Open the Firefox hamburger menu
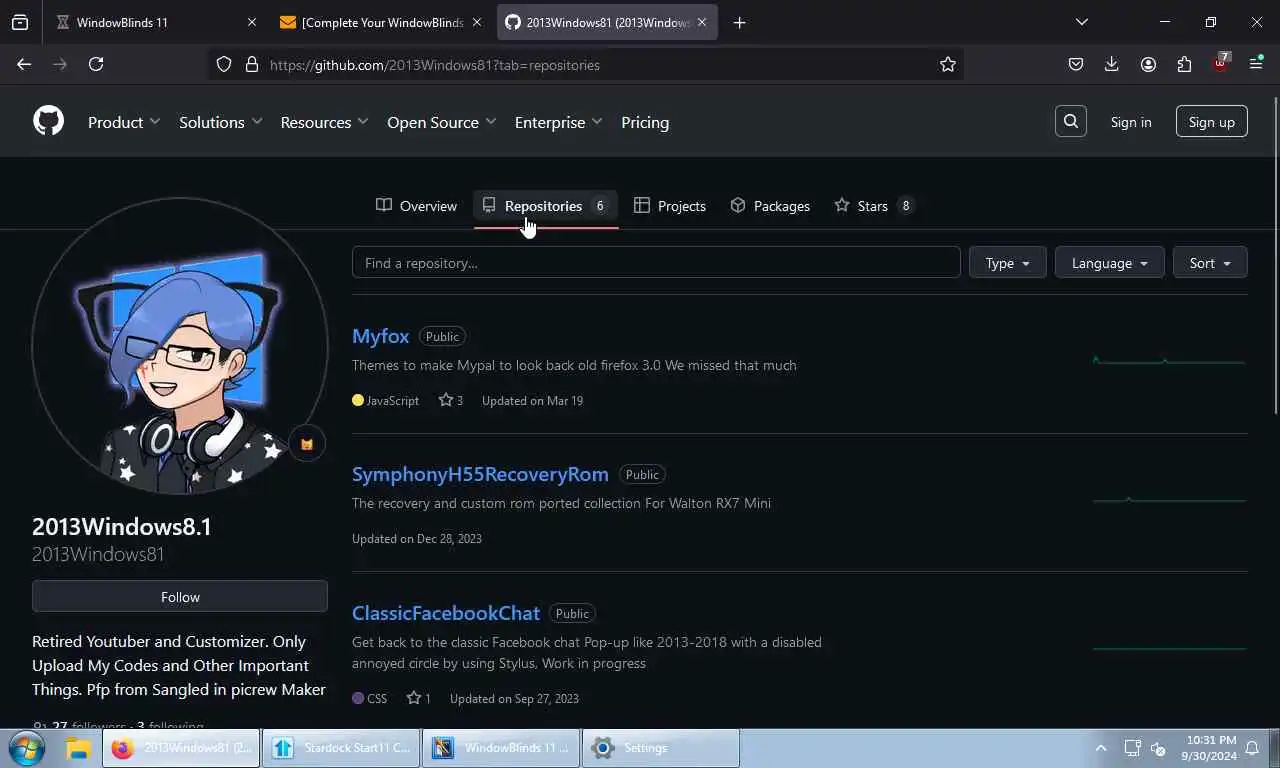The width and height of the screenshot is (1280, 768). [x=1256, y=64]
